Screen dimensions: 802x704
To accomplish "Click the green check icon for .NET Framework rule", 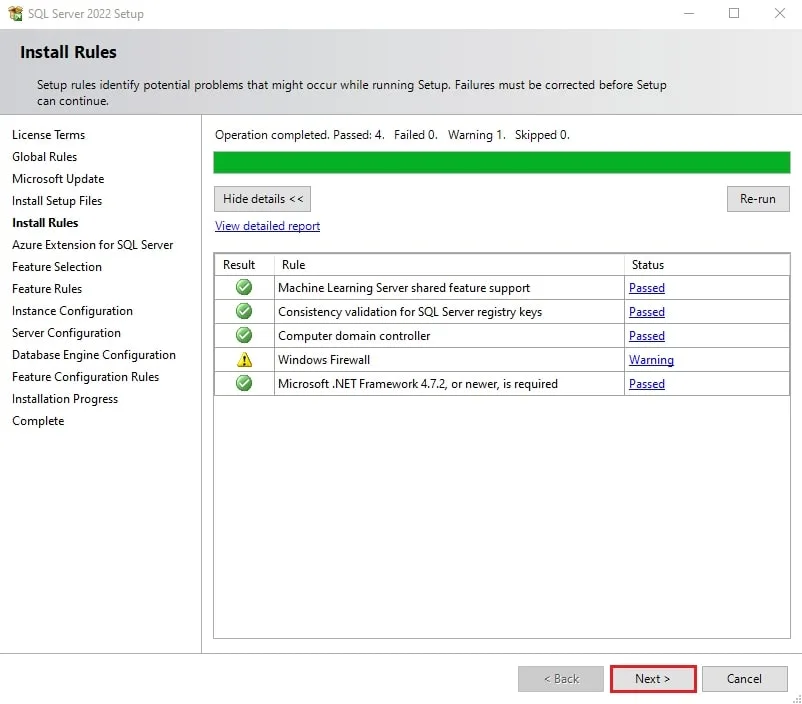I will pyautogui.click(x=243, y=383).
